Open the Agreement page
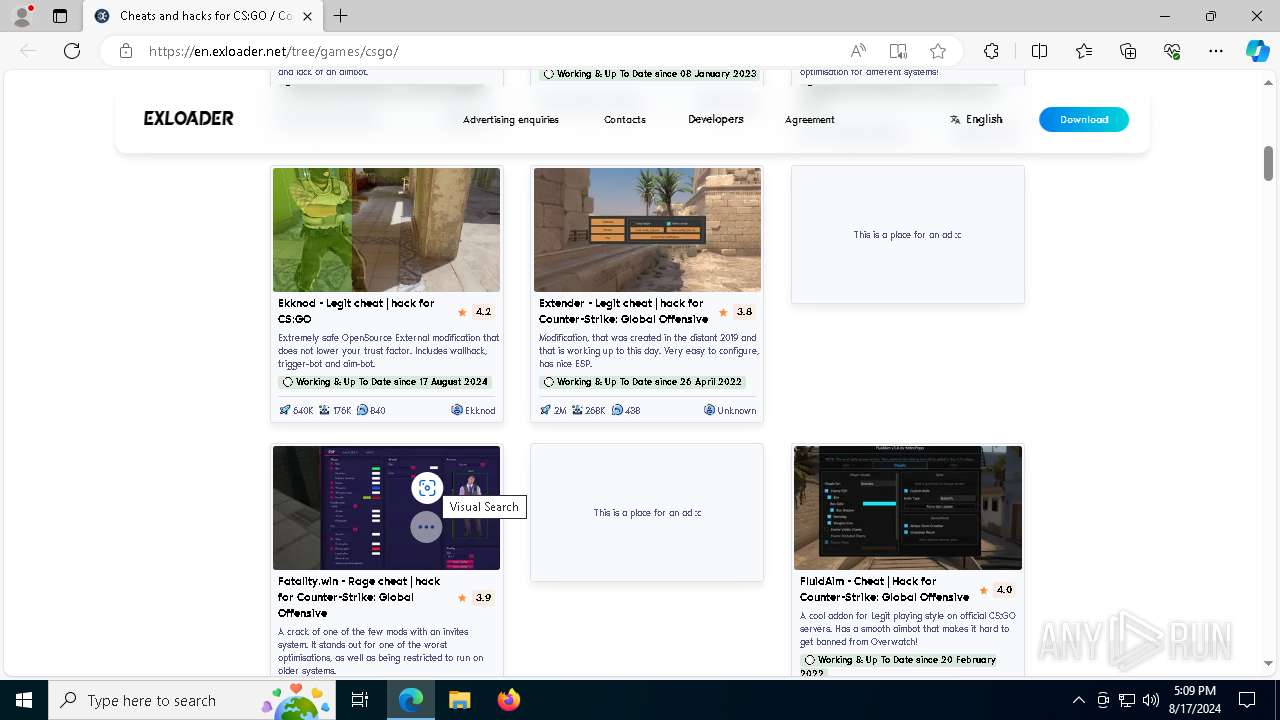Screen dimensions: 1280x720 click(x=810, y=119)
